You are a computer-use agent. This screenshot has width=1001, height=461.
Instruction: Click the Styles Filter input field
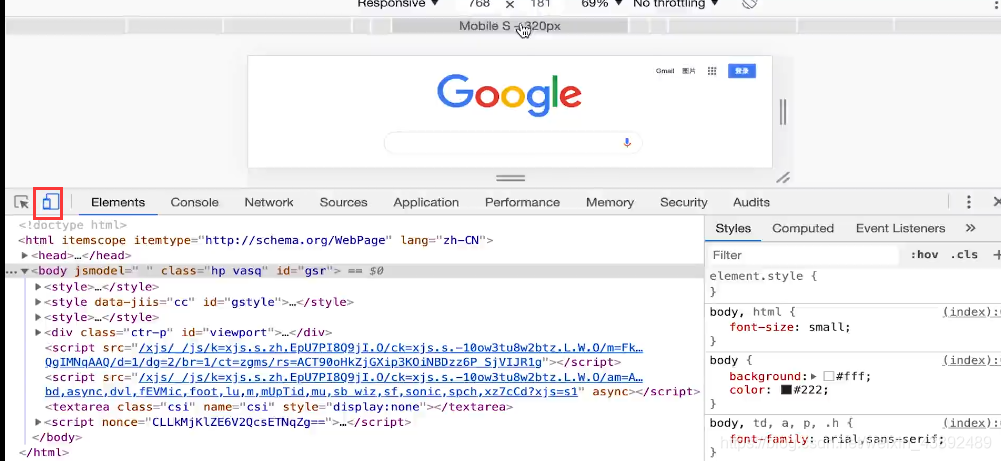pyautogui.click(x=804, y=255)
